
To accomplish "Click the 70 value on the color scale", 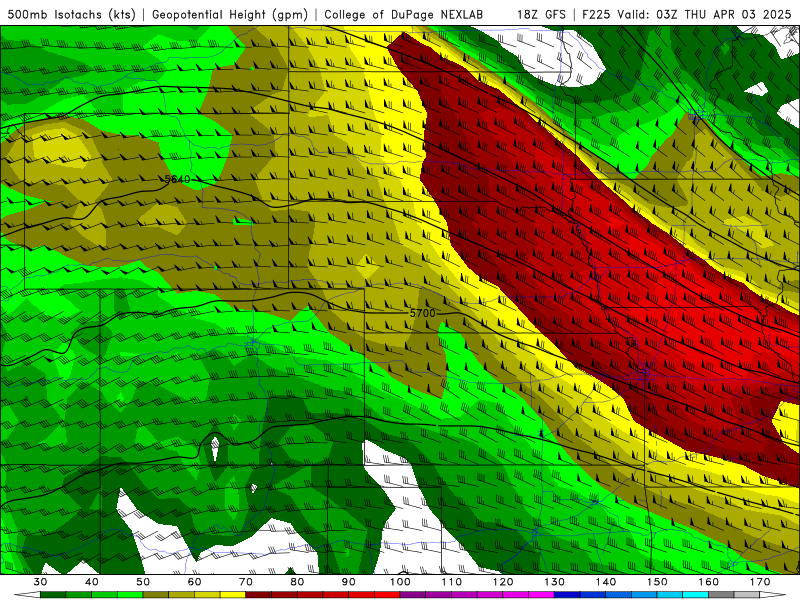I will click(246, 582).
